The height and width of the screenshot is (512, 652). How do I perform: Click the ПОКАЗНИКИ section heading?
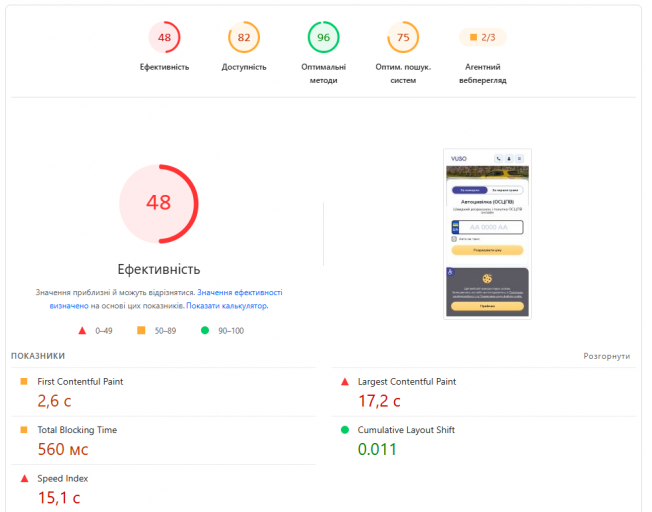pos(38,356)
